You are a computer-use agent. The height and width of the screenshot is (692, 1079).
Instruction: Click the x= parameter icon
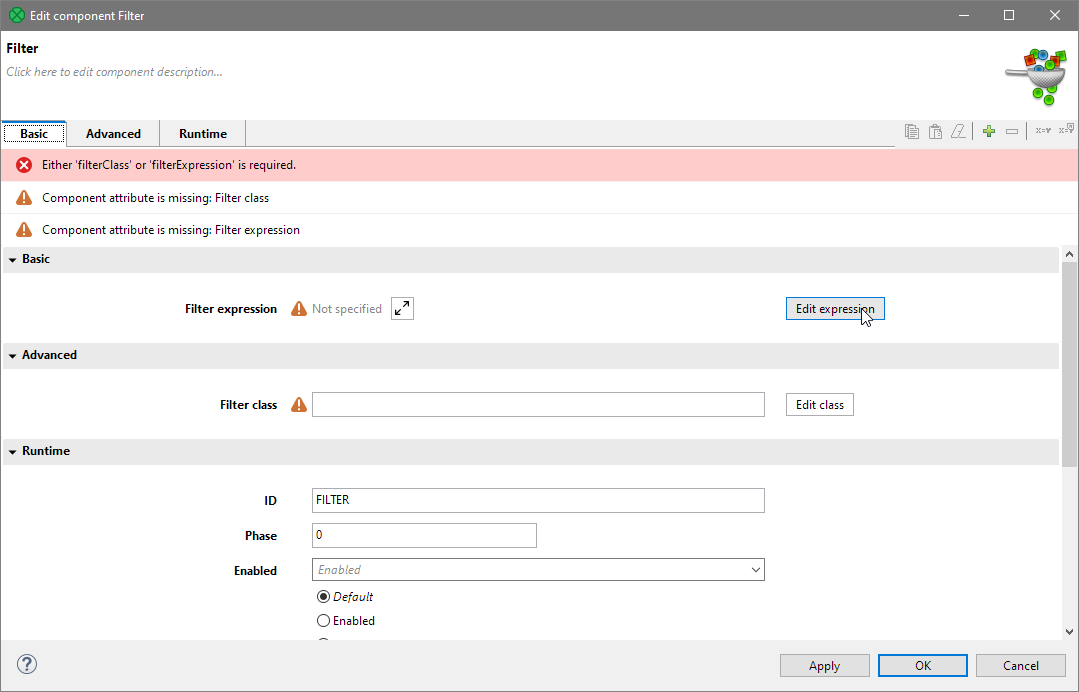tap(1043, 130)
